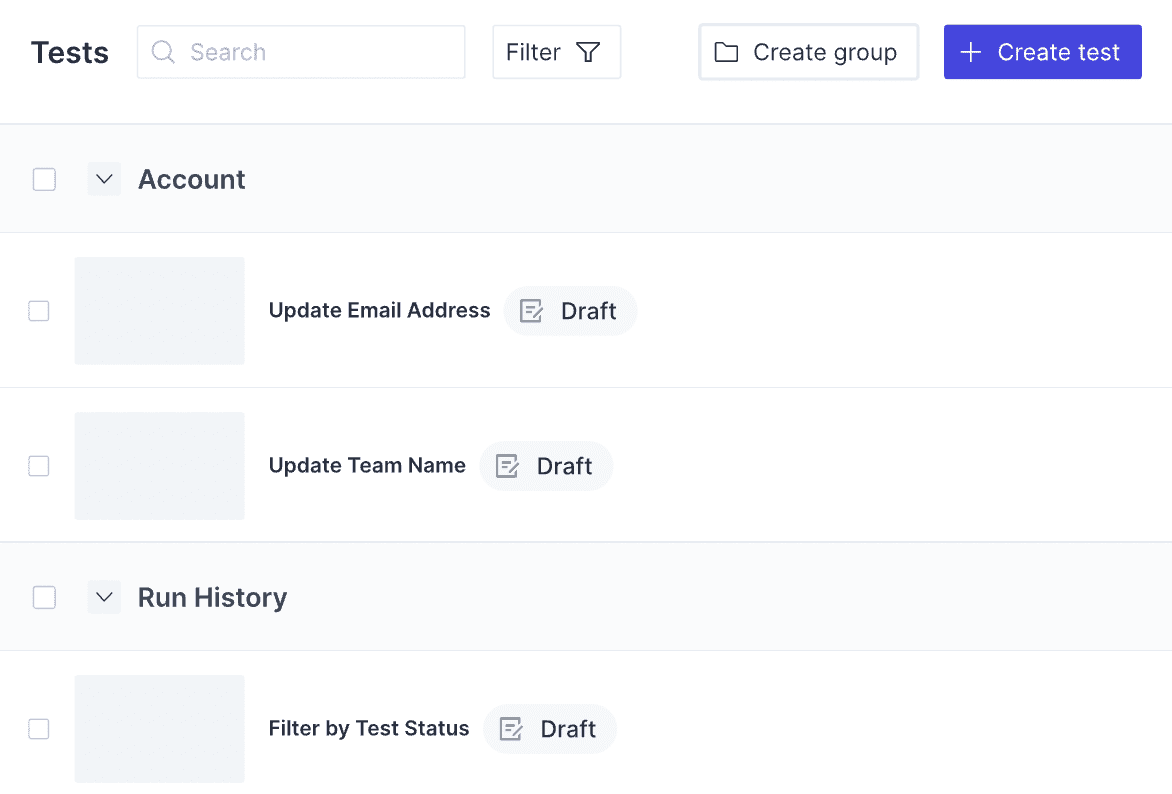Collapse the Run History group chevron
This screenshot has width=1172, height=794.
tap(104, 597)
